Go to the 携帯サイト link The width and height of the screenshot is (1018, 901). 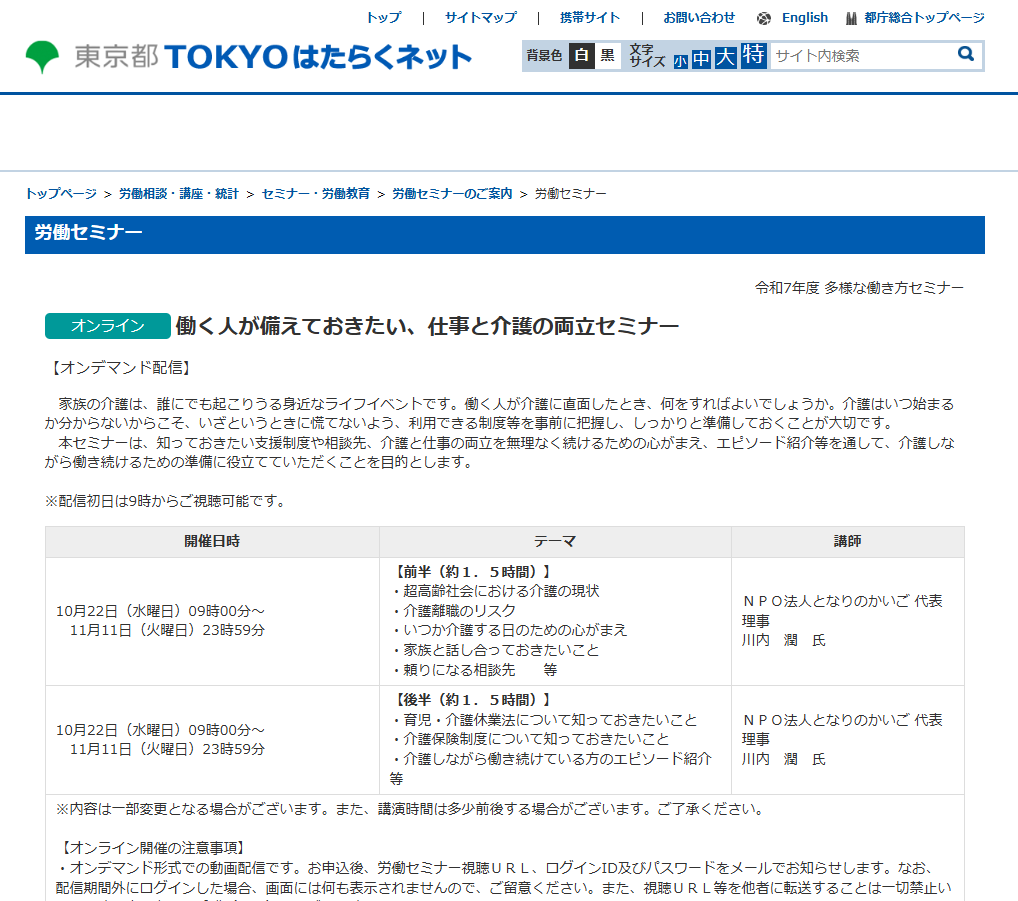590,18
